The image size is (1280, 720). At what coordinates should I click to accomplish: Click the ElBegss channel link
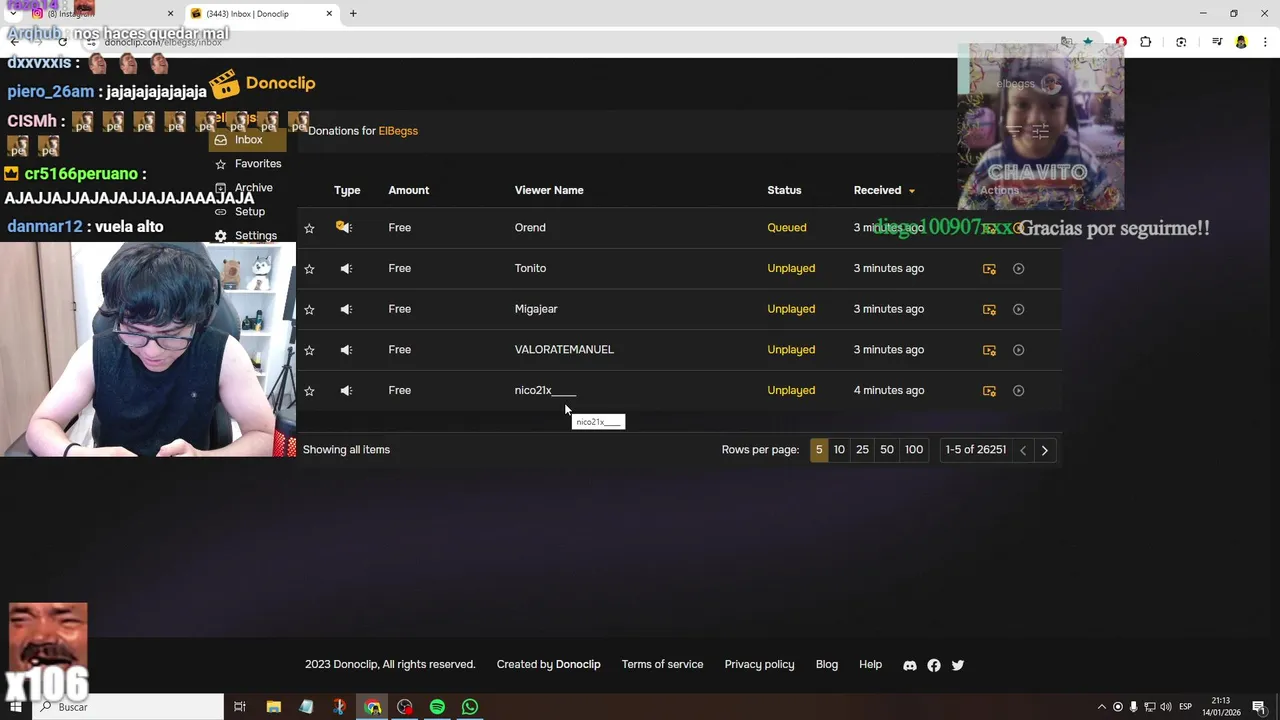[x=398, y=131]
